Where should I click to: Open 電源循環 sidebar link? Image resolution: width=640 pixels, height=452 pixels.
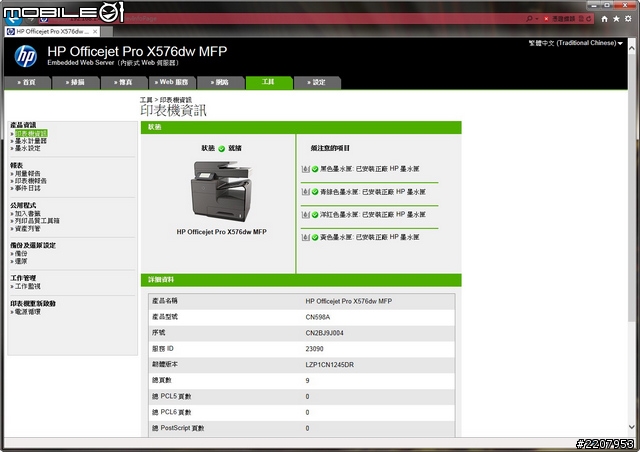pyautogui.click(x=28, y=312)
